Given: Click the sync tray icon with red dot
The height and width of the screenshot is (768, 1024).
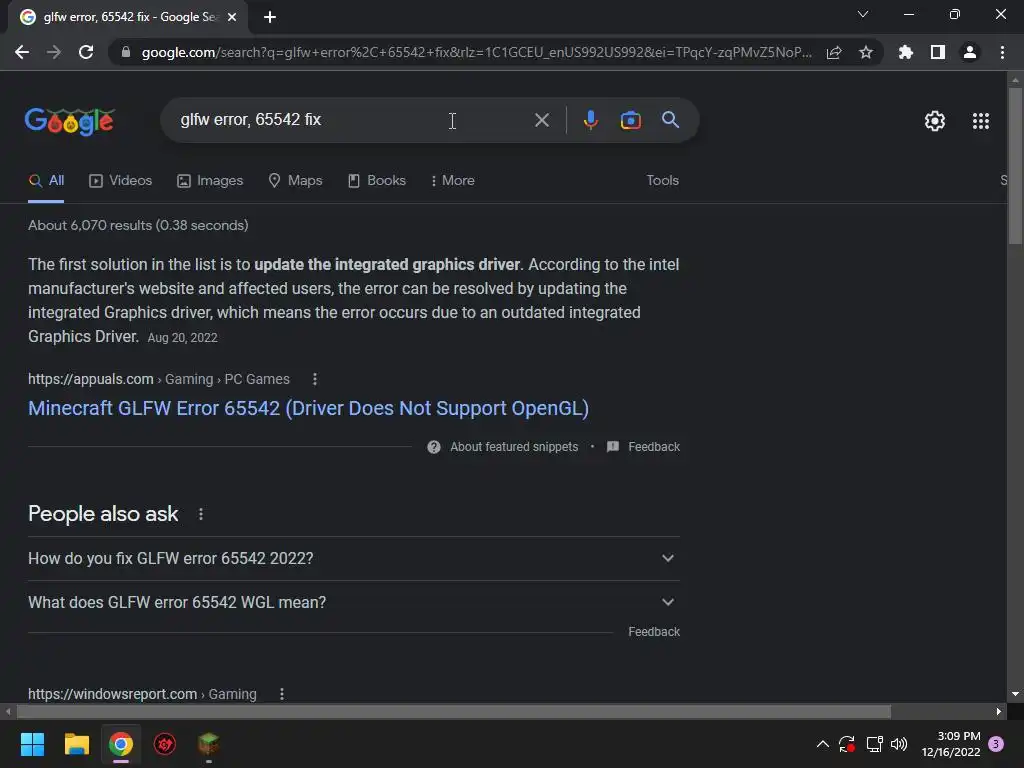Looking at the screenshot, I should (847, 744).
